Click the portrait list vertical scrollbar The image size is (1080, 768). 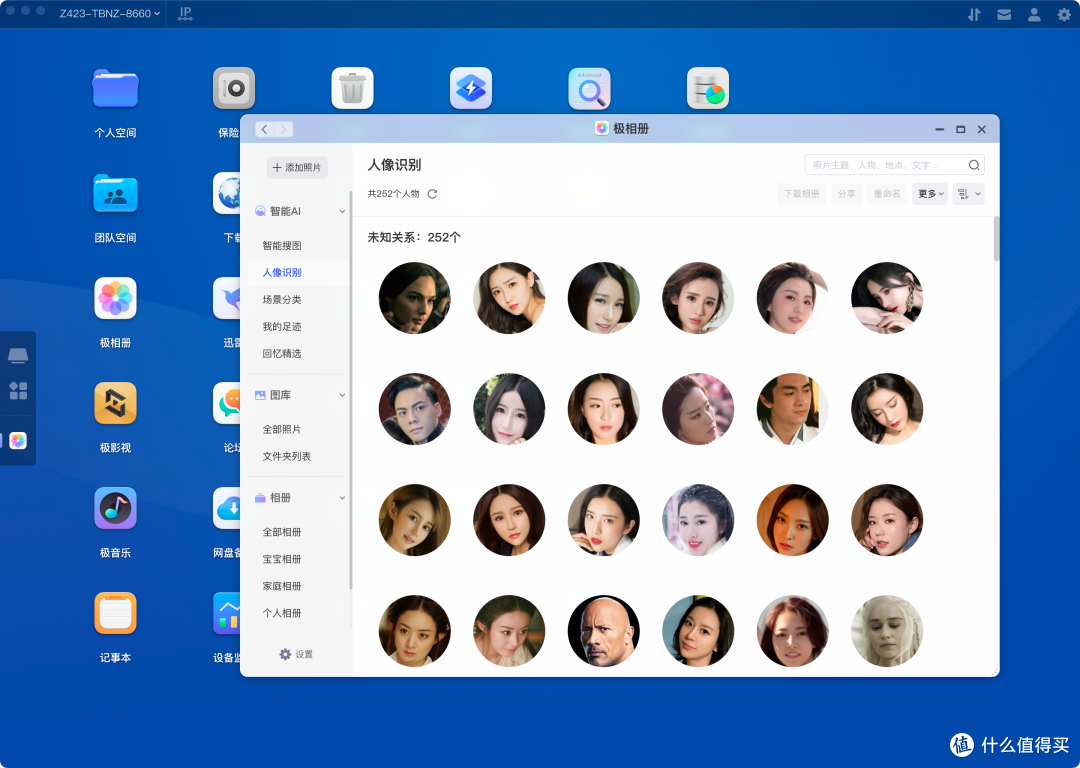click(x=995, y=238)
